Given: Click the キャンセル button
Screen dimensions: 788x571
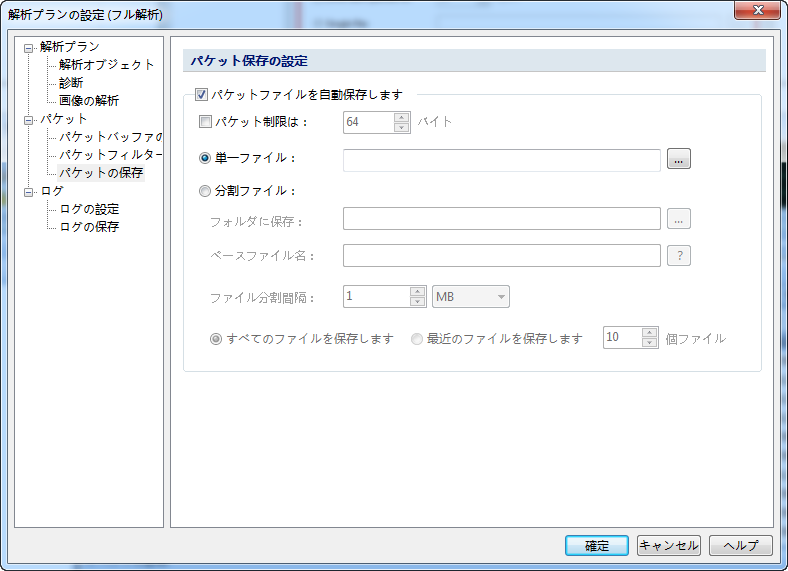Looking at the screenshot, I should pyautogui.click(x=668, y=546).
